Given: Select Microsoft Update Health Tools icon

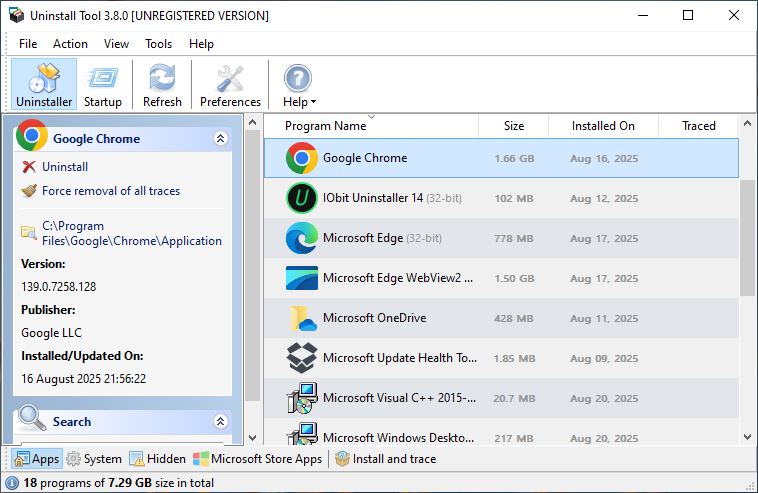Looking at the screenshot, I should click(x=302, y=358).
